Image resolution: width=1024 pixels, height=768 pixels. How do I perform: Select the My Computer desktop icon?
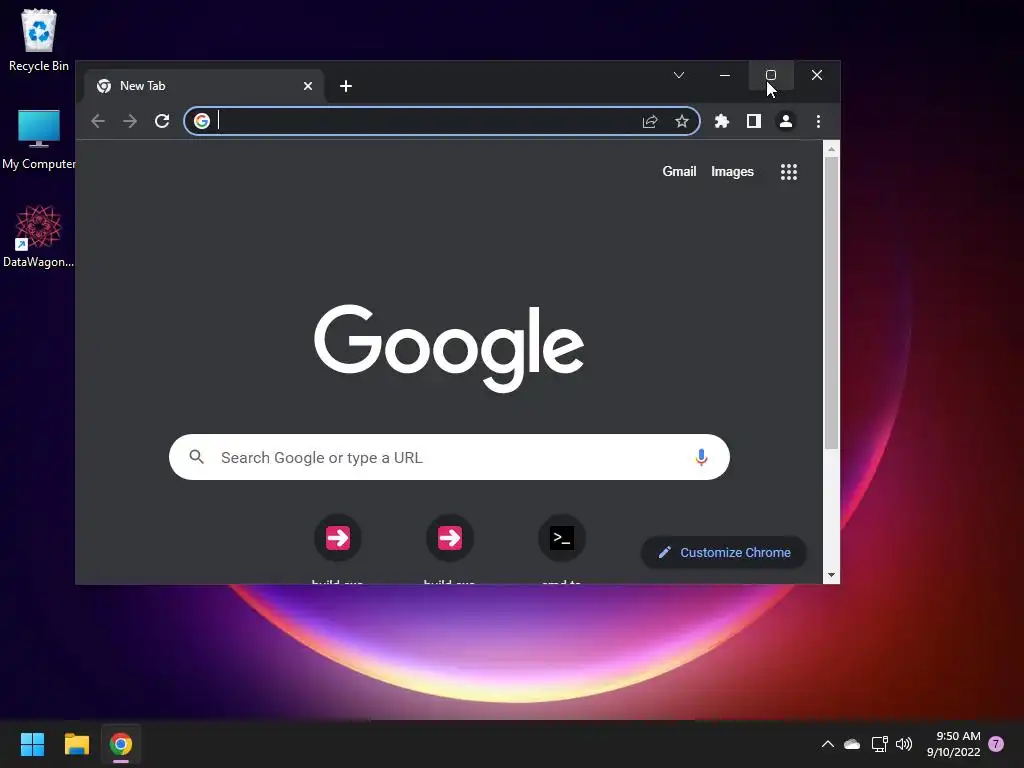(x=39, y=139)
